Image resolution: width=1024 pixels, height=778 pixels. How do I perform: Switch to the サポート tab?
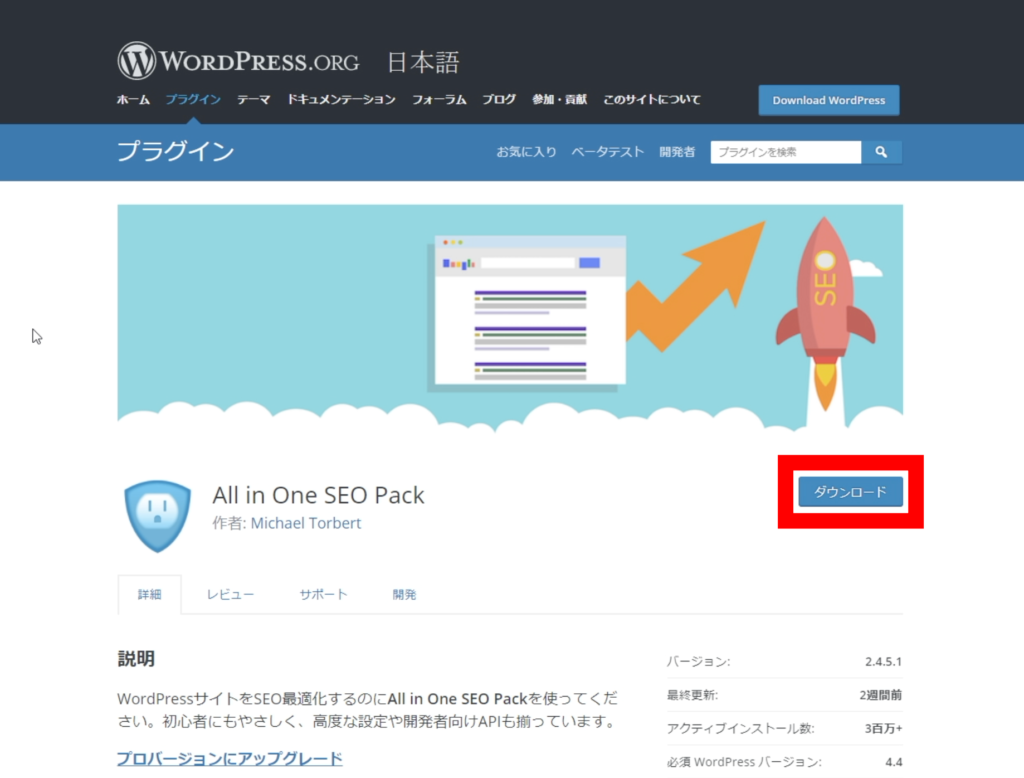(x=323, y=594)
